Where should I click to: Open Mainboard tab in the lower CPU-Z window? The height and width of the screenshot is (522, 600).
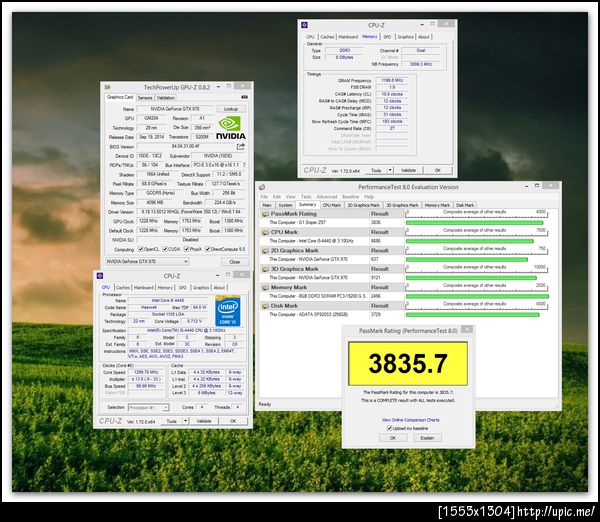click(143, 287)
